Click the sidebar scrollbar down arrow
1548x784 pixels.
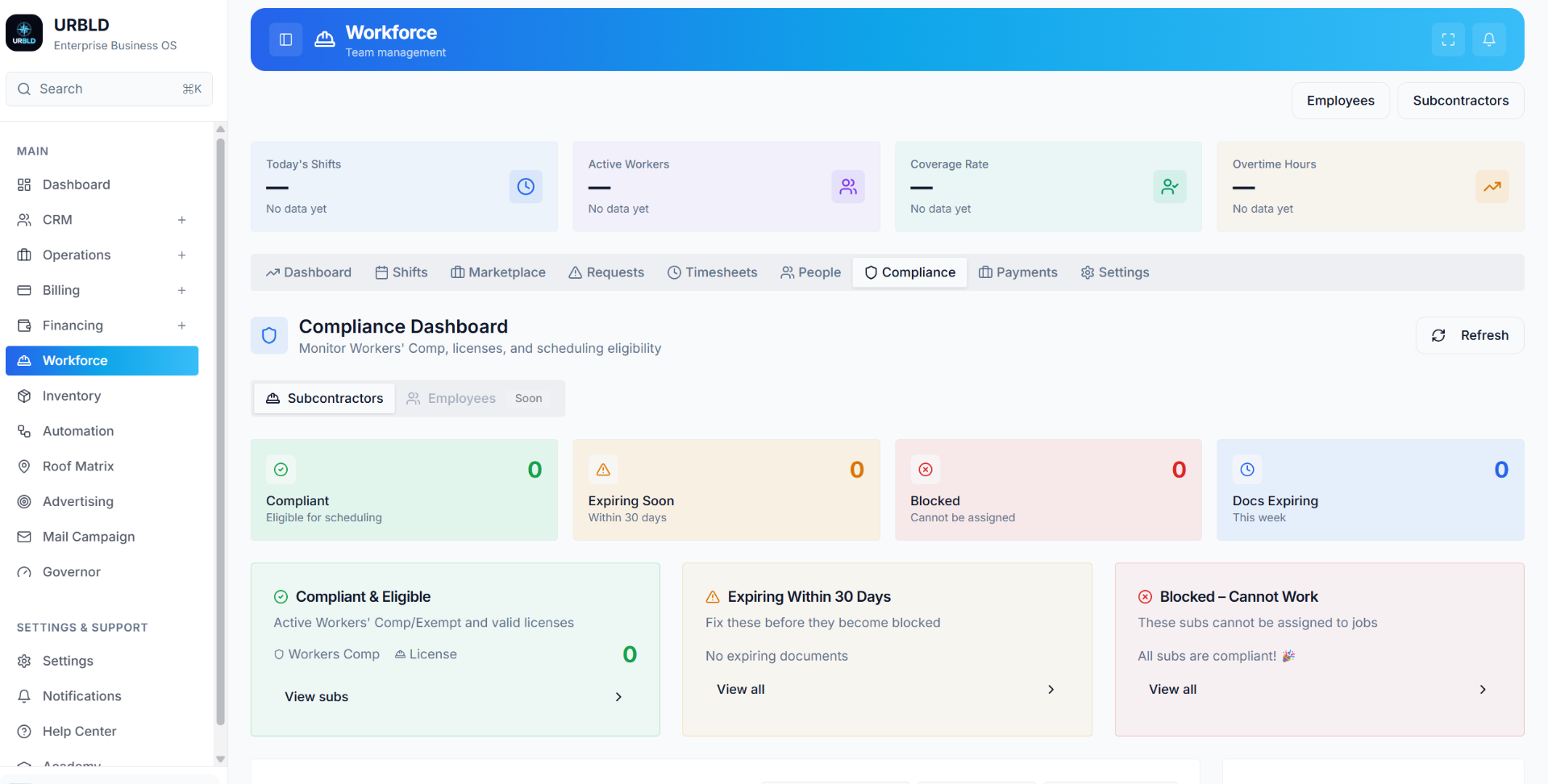tap(220, 759)
